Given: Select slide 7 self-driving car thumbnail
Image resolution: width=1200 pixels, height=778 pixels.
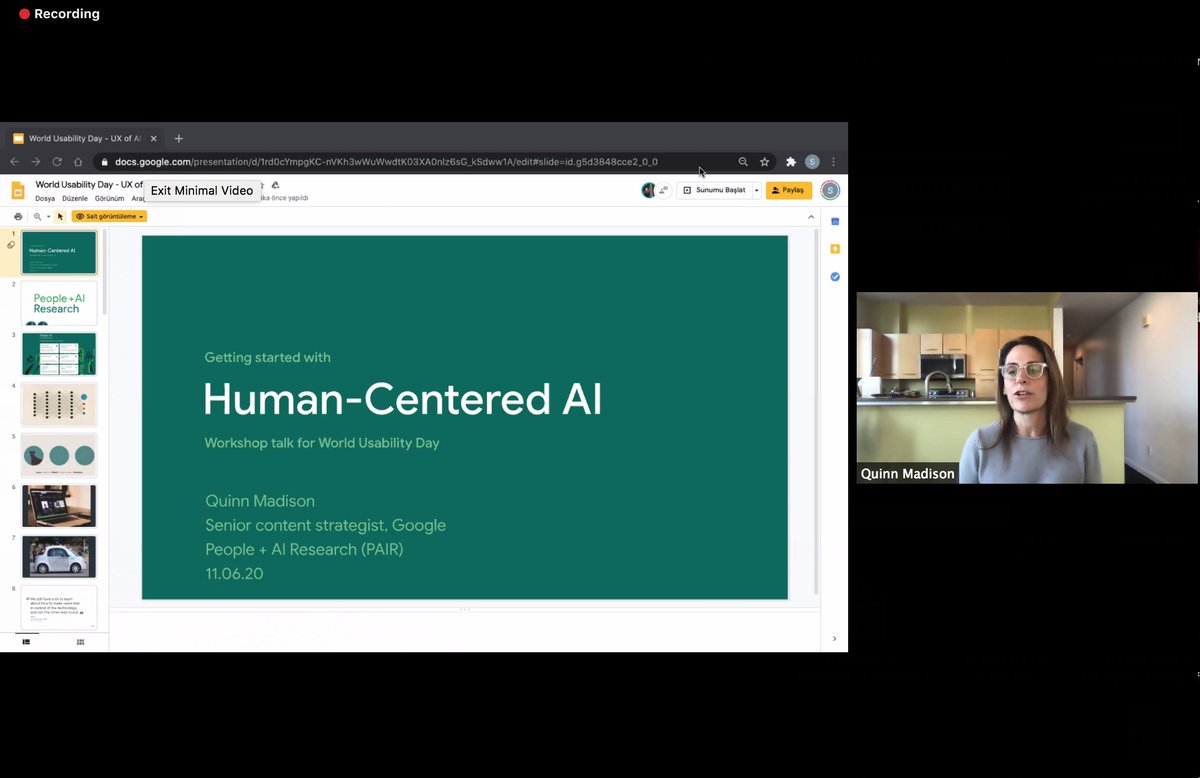Looking at the screenshot, I should (59, 557).
